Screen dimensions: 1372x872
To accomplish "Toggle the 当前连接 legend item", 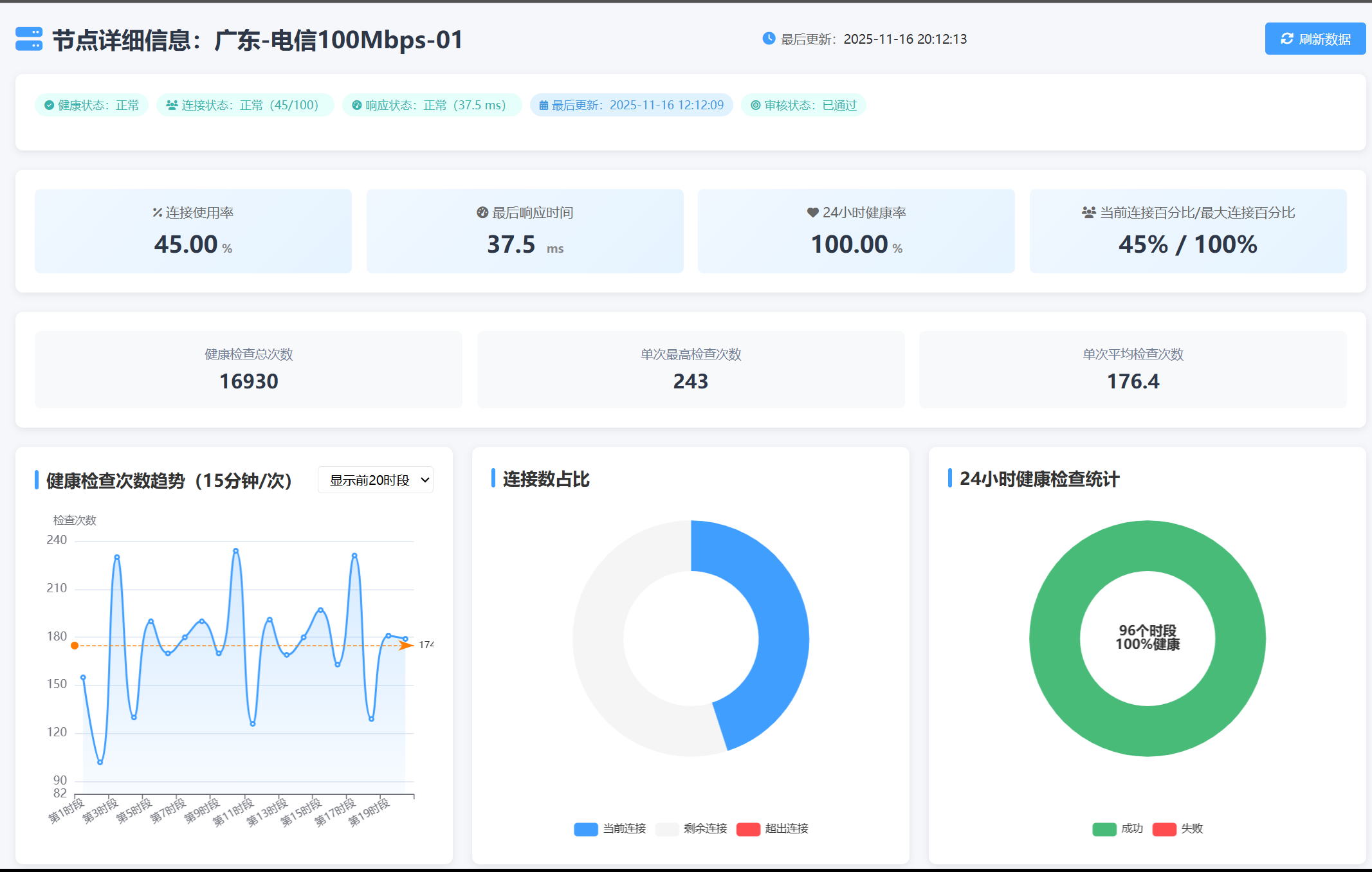I will click(610, 829).
